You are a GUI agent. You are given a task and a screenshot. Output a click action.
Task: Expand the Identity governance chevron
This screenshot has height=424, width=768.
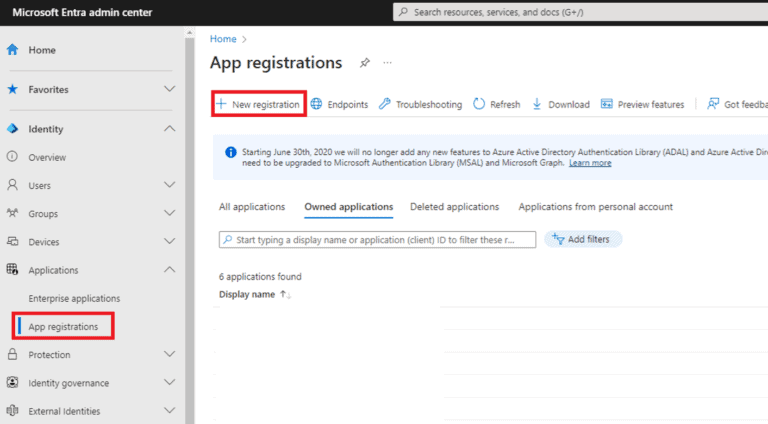coord(169,382)
